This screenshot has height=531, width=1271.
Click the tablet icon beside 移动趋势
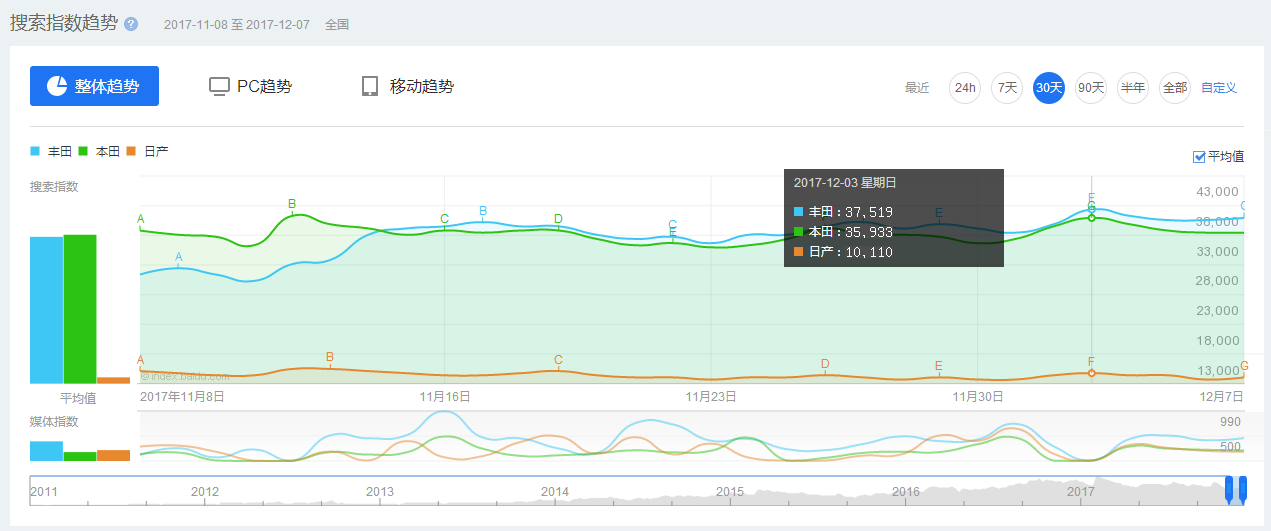[x=370, y=86]
